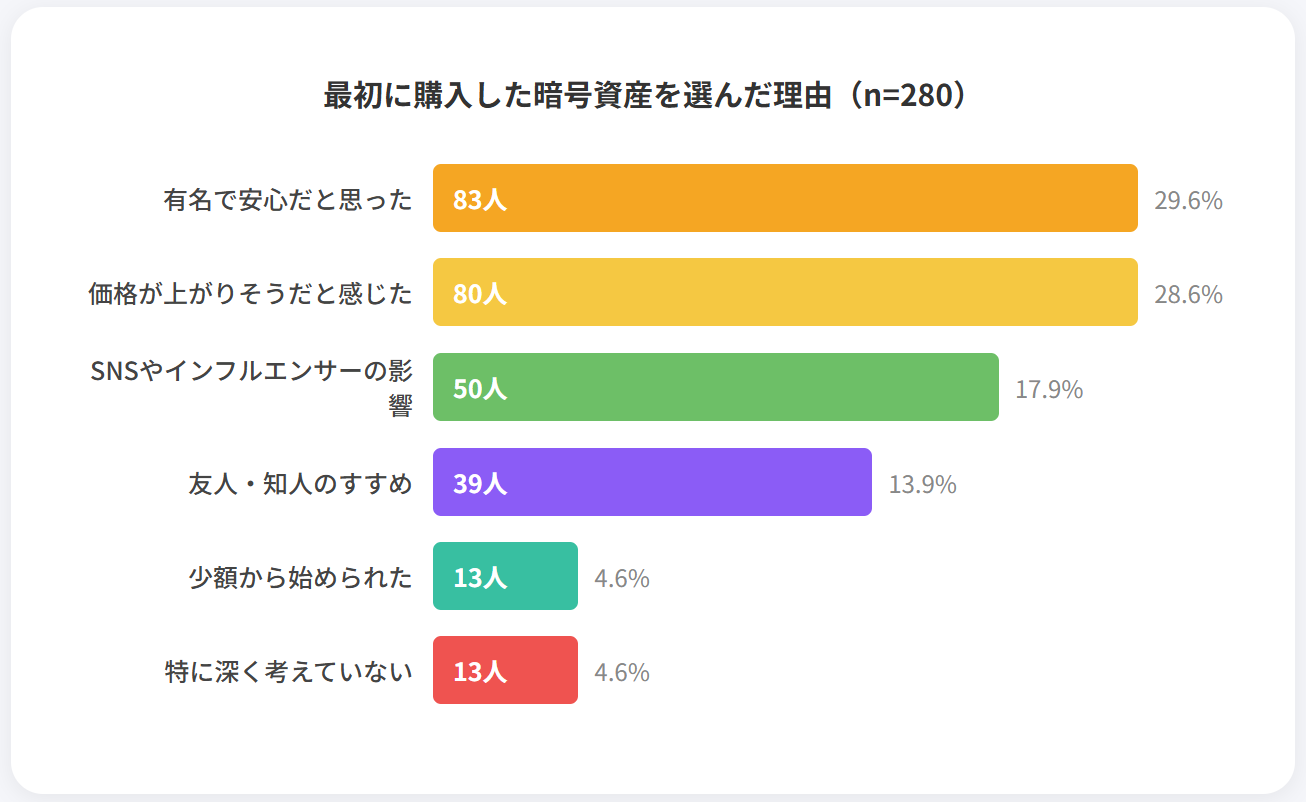Screen dimensions: 1306x802
Task: Click the 少額から始められた label
Action: [x=300, y=578]
